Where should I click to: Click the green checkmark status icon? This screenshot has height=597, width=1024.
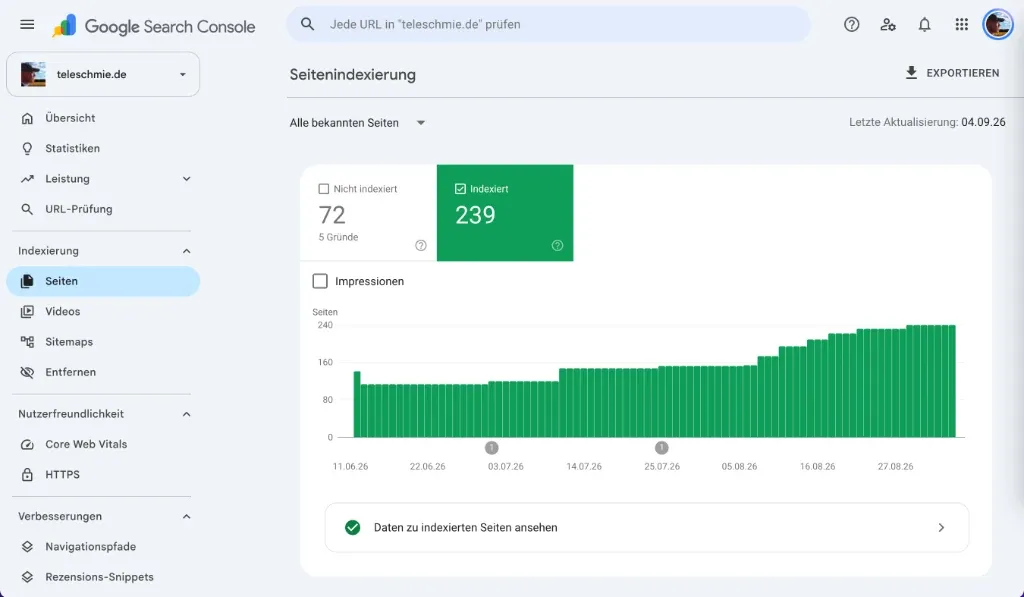pyautogui.click(x=353, y=528)
